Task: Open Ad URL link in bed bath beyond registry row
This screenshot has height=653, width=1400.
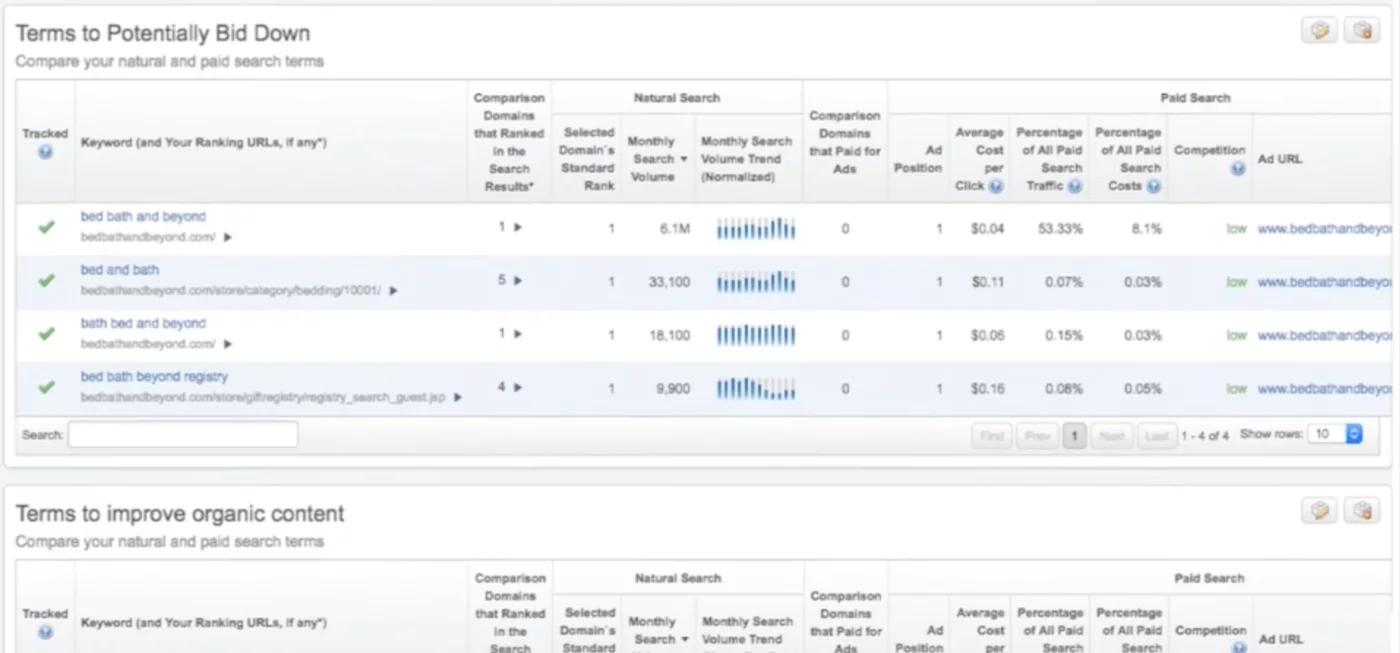Action: point(1324,389)
